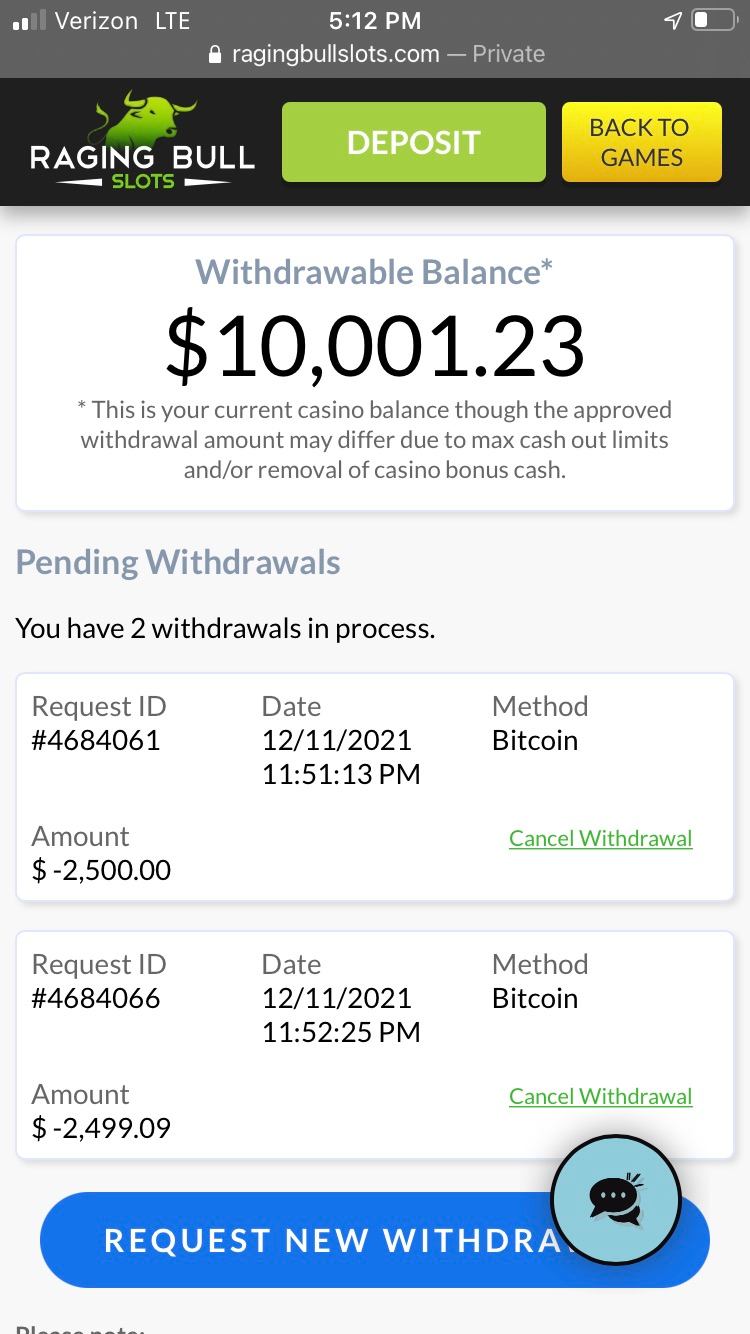Tap the battery icon in status bar
Viewport: 750px width, 1334px height.
point(713,21)
